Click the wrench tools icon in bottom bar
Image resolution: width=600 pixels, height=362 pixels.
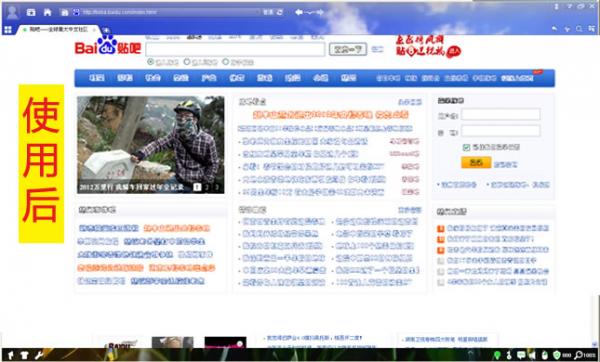(x=39, y=355)
